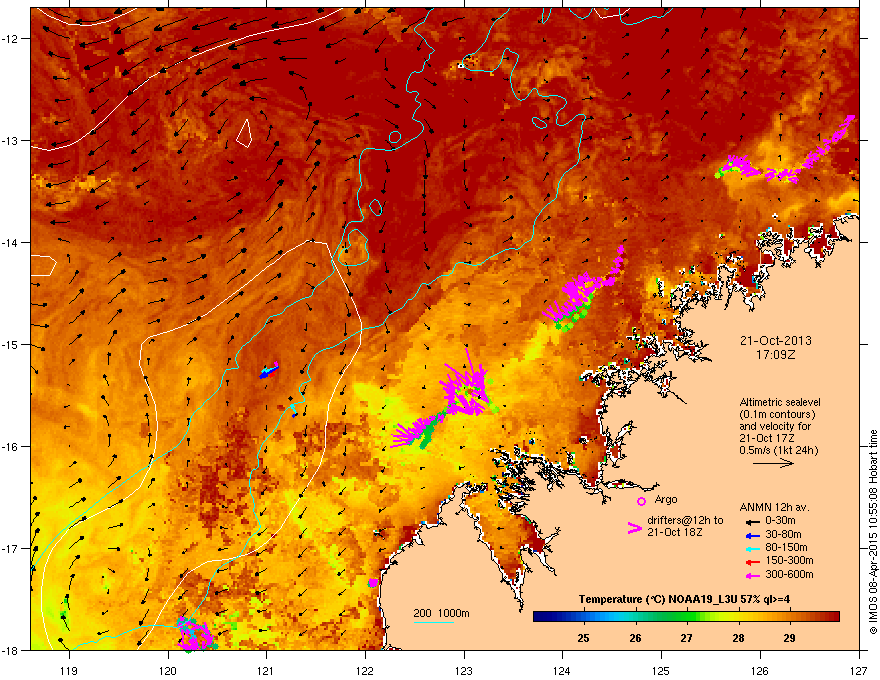Click the Argo magenta circle legend symbol

point(641,501)
